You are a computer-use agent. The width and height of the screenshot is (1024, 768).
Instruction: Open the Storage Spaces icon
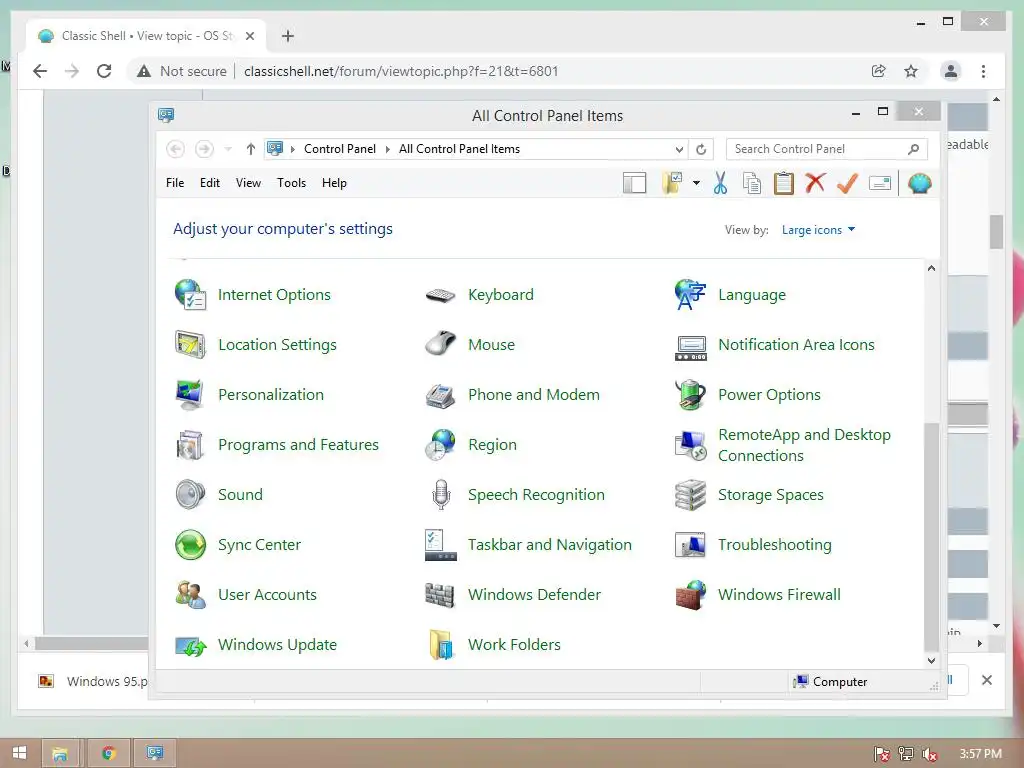pyautogui.click(x=690, y=495)
